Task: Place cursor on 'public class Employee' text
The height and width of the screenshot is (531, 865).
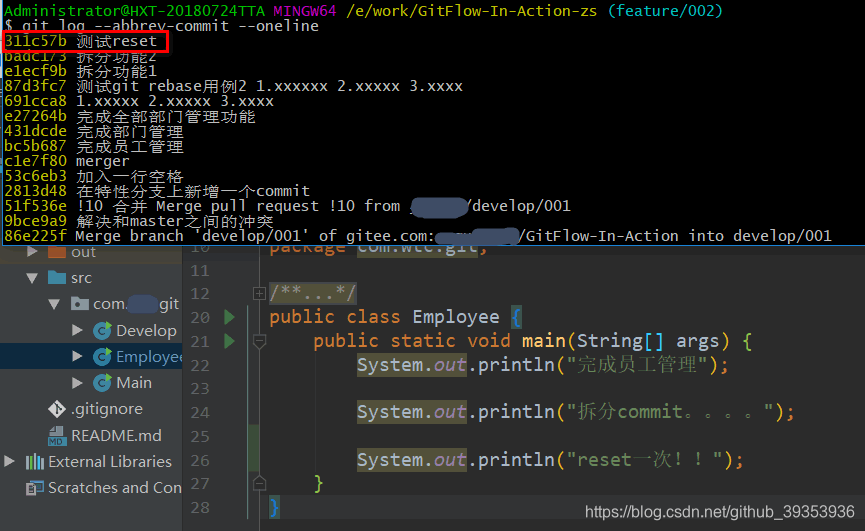Action: tap(384, 317)
